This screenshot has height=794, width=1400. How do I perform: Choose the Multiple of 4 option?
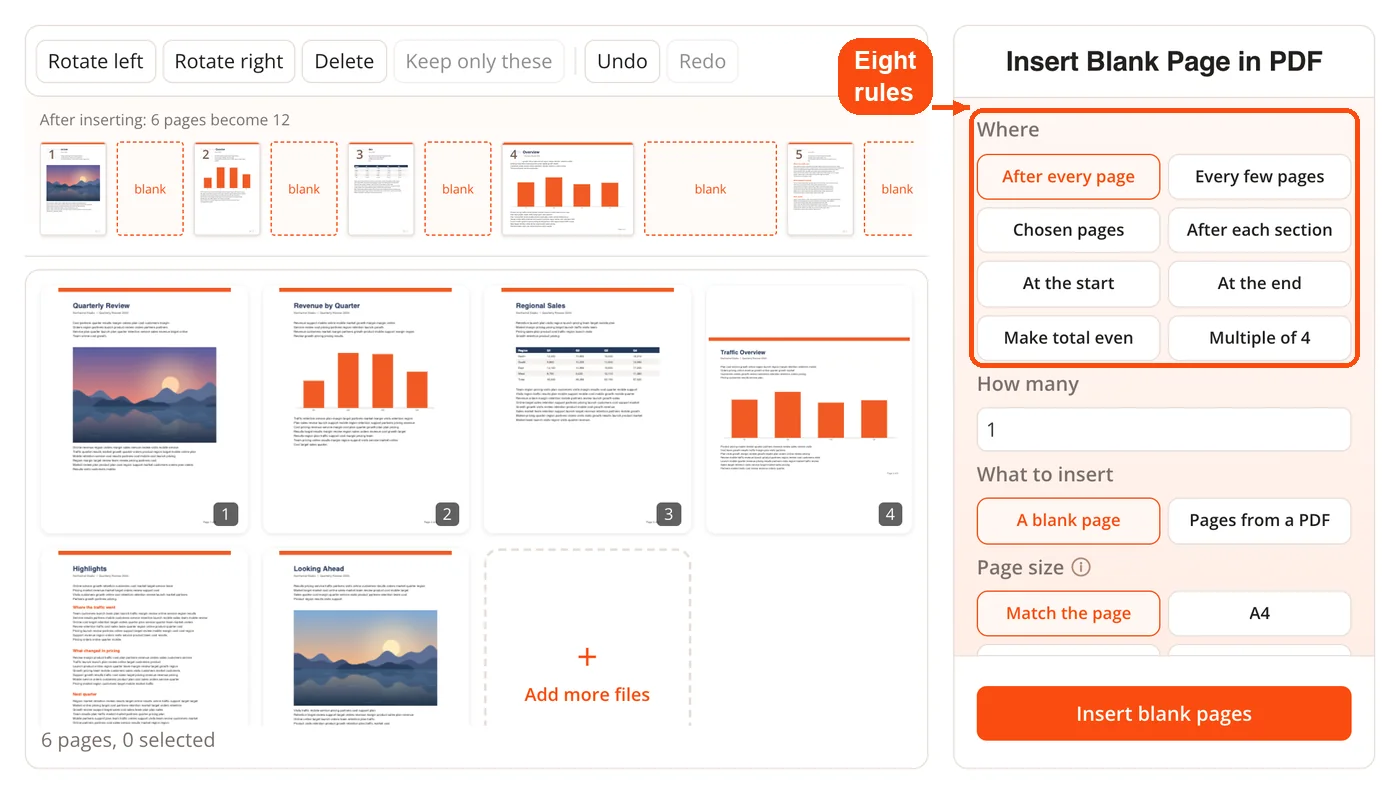tap(1259, 338)
